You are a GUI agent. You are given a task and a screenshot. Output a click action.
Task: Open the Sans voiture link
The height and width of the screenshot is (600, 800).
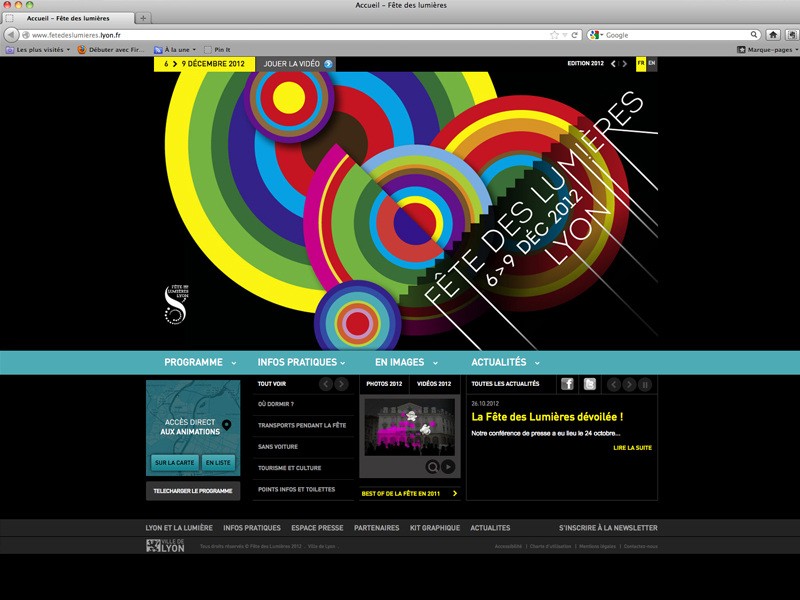coord(278,446)
